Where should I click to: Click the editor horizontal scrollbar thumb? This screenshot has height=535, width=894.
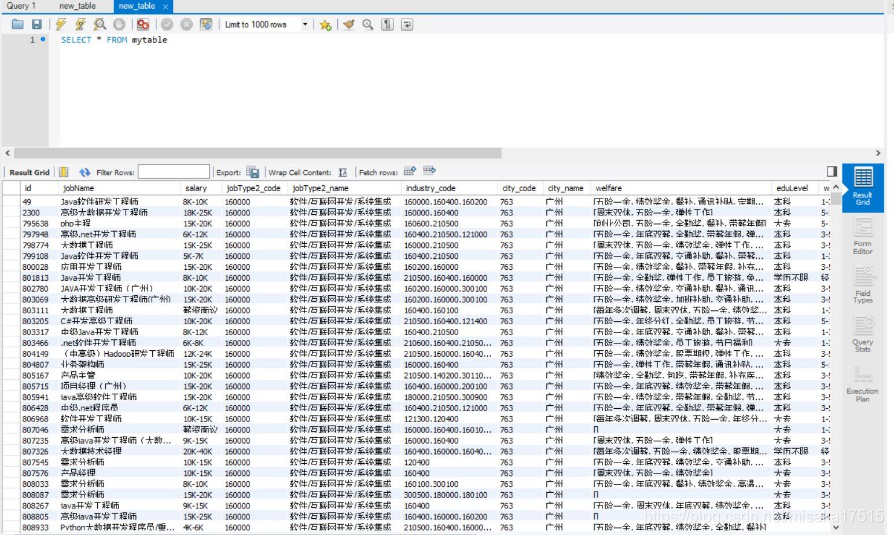pyautogui.click(x=258, y=153)
